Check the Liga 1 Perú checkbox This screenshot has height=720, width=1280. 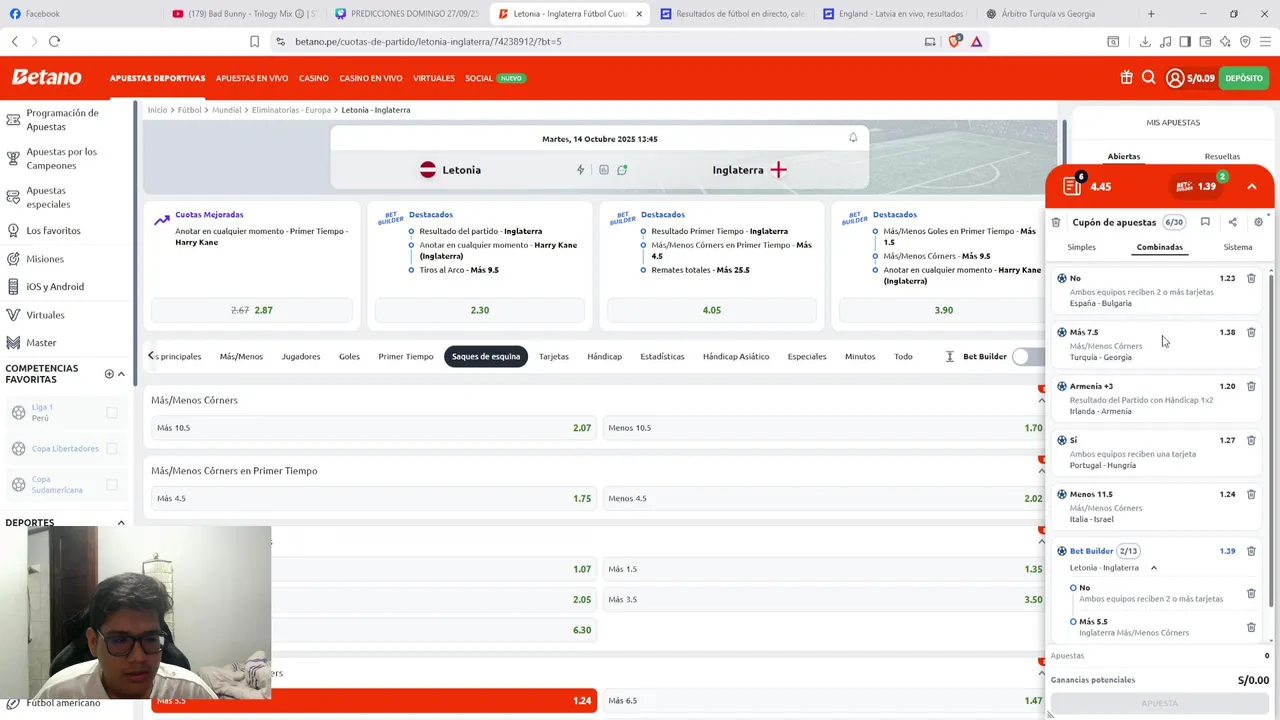(112, 412)
